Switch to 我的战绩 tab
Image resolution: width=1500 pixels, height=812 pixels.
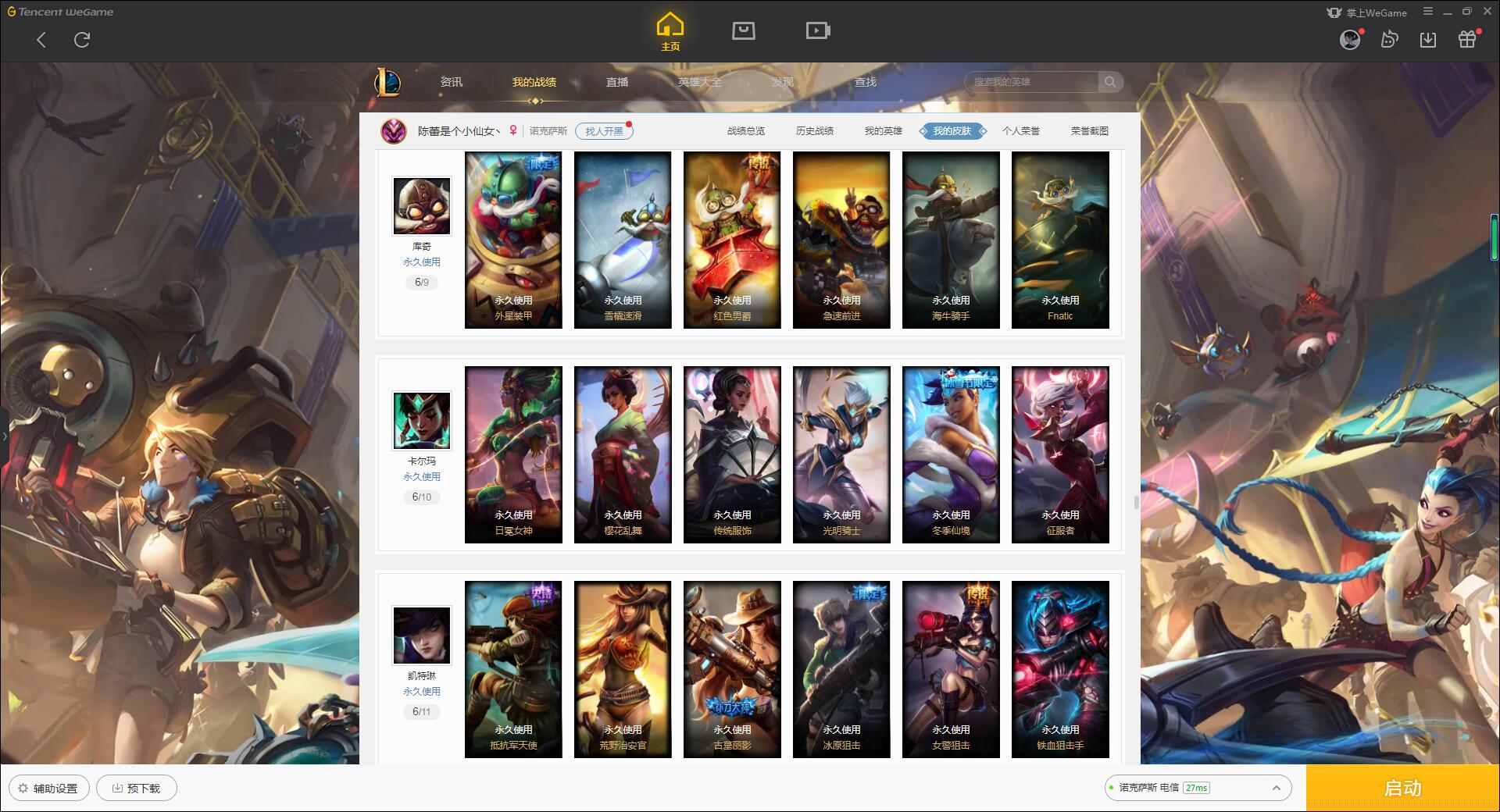pos(534,82)
